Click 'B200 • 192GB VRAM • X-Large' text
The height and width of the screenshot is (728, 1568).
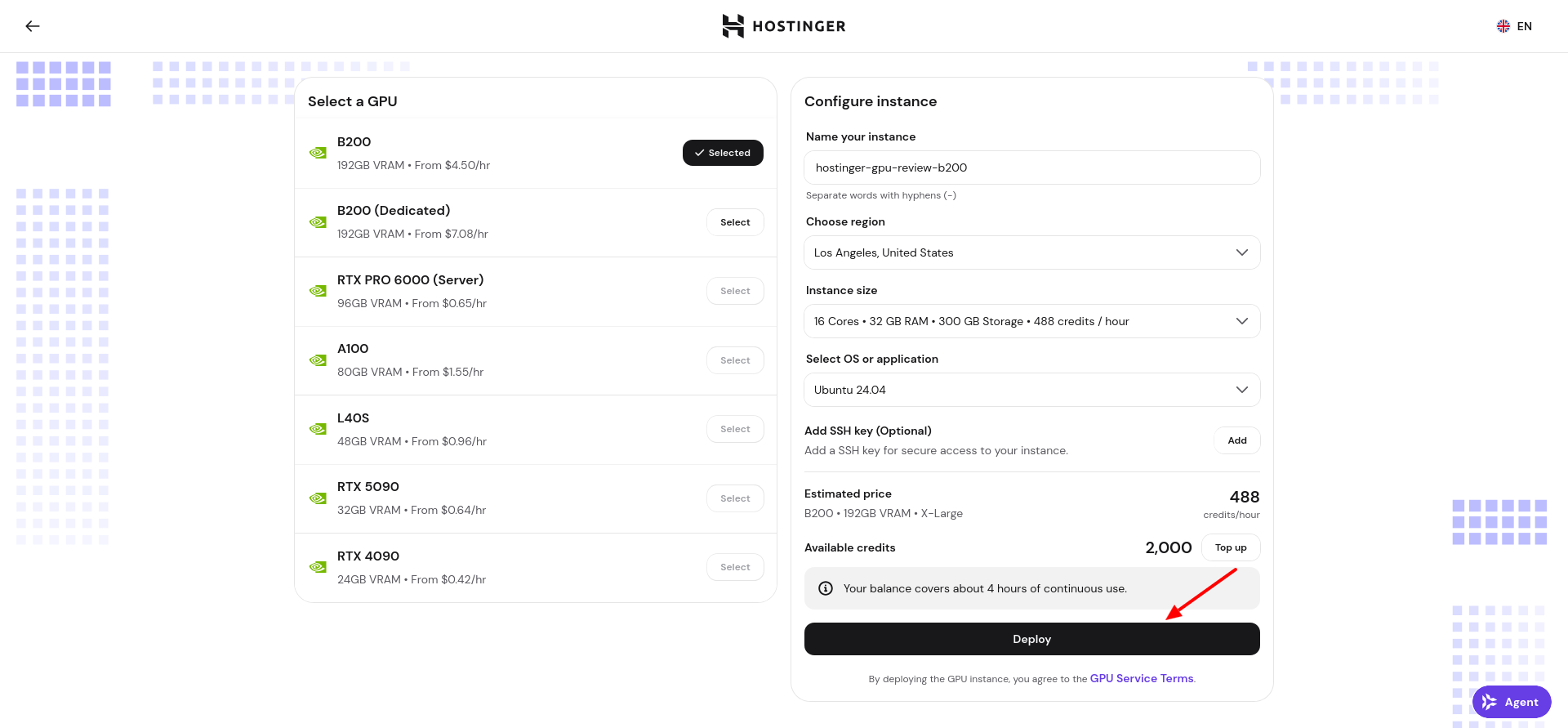[x=884, y=513]
